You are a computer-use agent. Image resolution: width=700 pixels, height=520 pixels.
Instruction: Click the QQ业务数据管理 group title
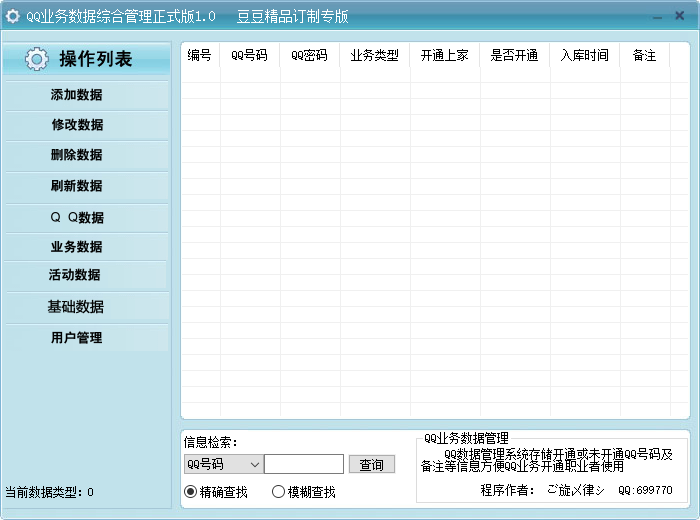pyautogui.click(x=466, y=438)
